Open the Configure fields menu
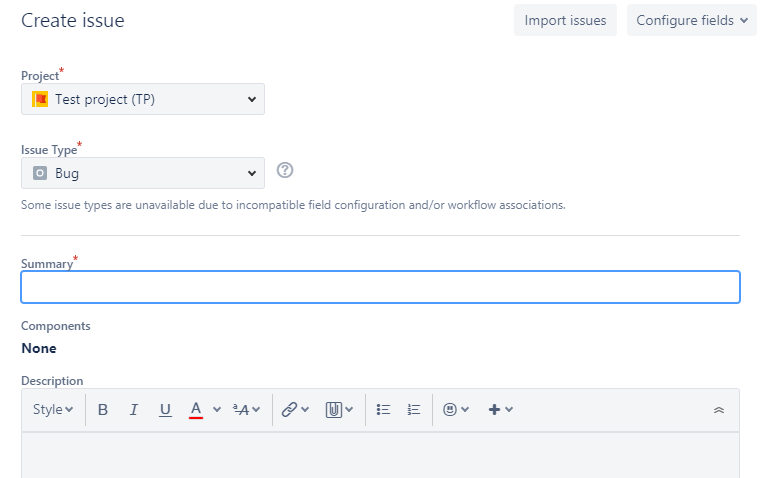 click(x=691, y=20)
